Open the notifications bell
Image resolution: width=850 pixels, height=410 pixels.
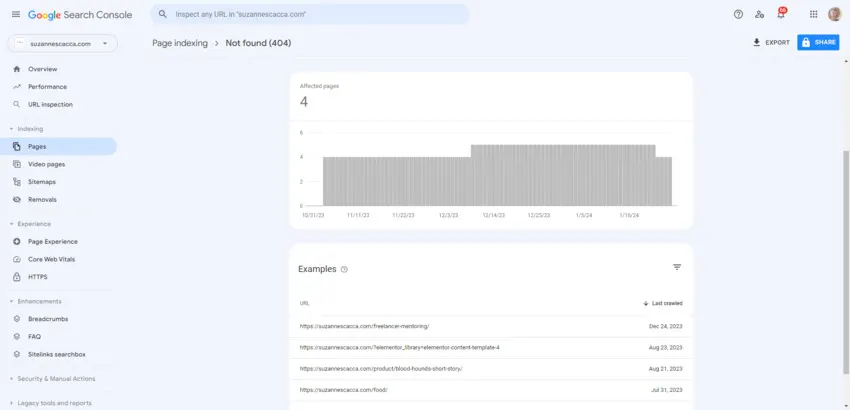coord(781,14)
